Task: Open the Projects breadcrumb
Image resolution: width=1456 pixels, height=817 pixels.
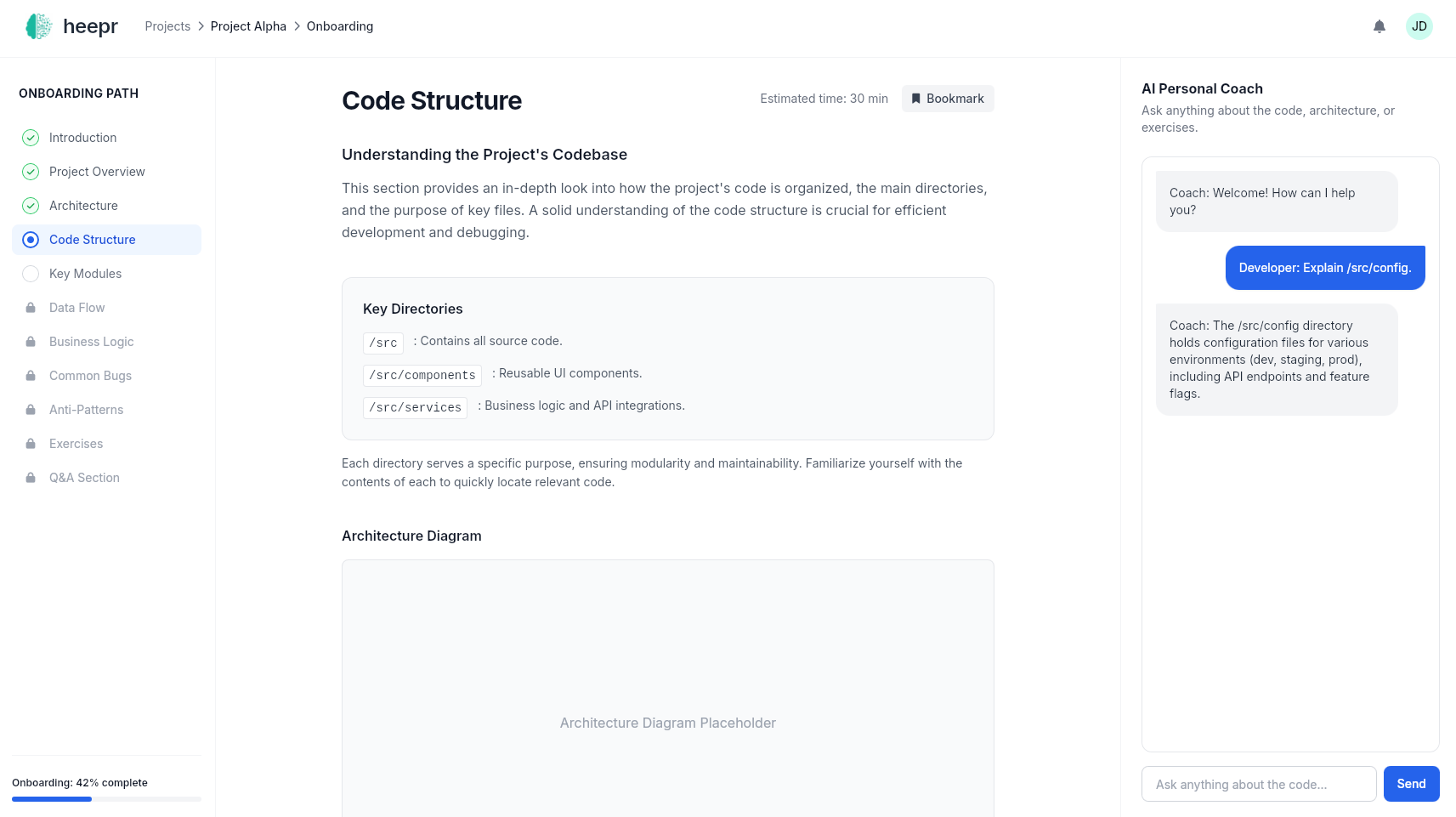Action: pos(167,26)
